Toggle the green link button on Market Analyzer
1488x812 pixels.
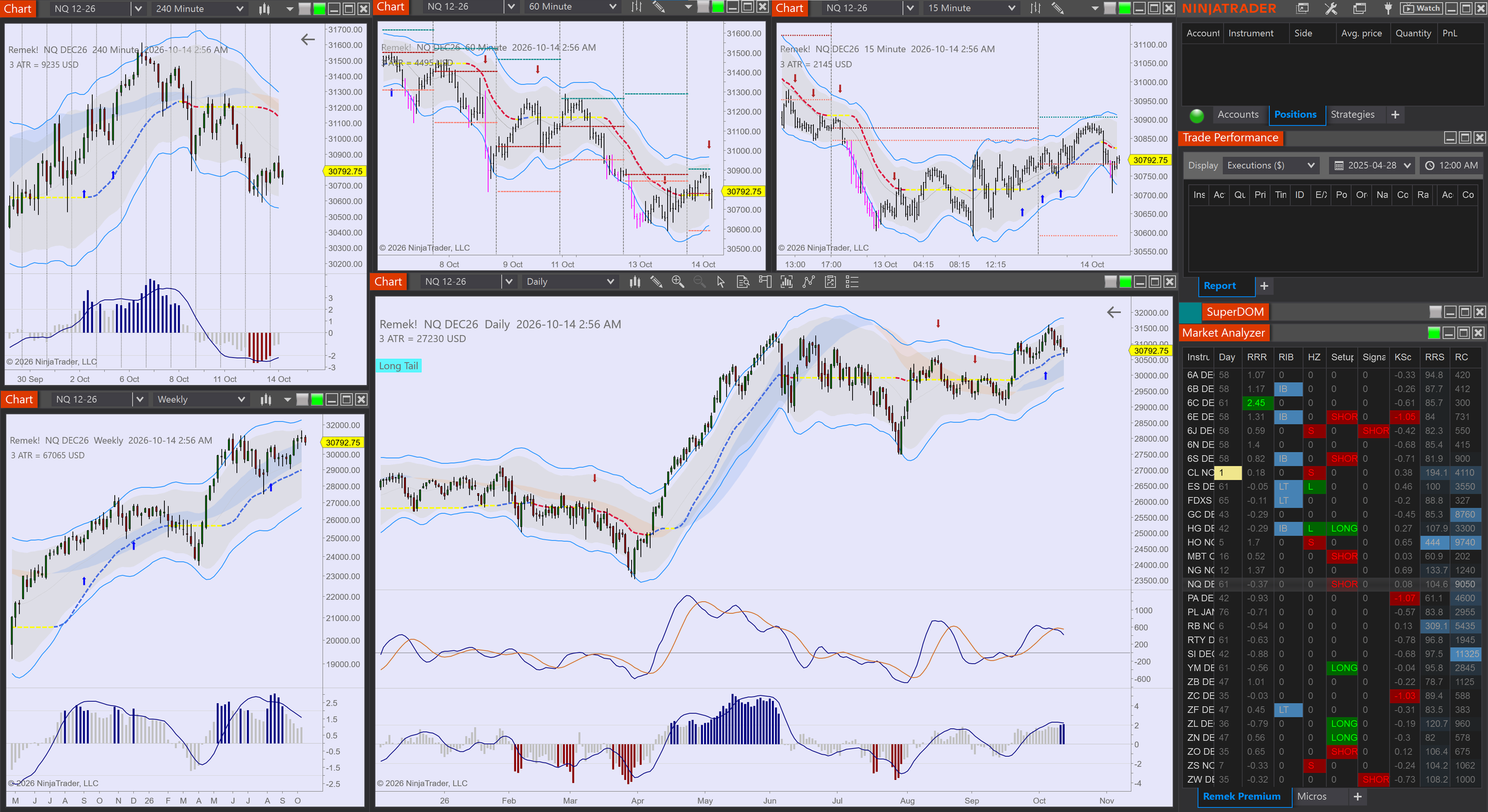tap(1434, 333)
